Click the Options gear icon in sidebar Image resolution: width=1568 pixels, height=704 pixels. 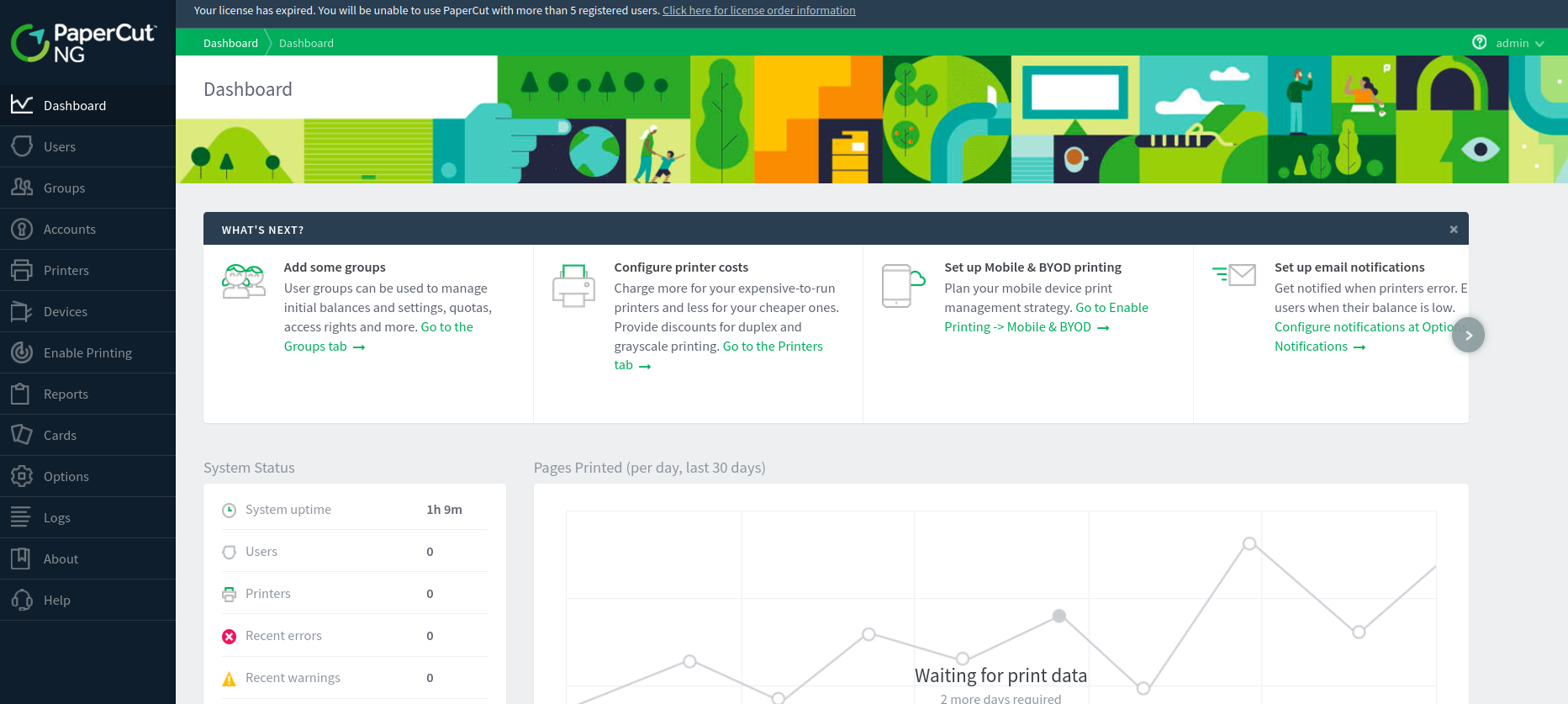(22, 475)
